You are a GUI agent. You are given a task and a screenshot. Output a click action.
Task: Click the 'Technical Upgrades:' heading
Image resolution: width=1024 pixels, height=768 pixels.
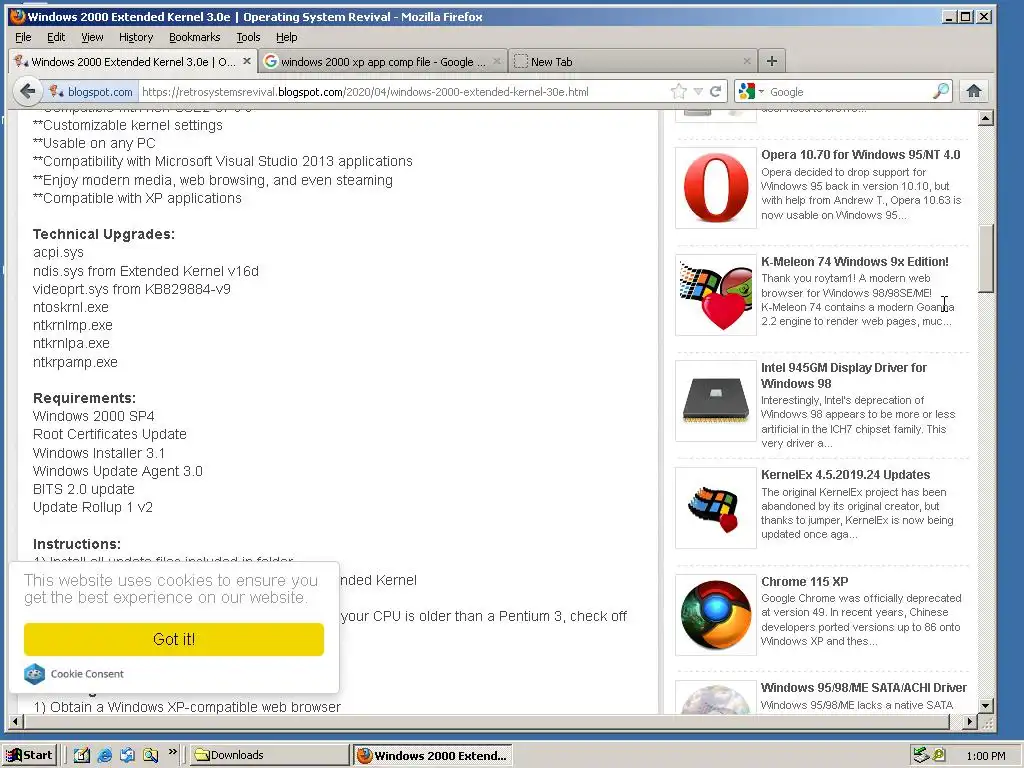pyautogui.click(x=104, y=234)
